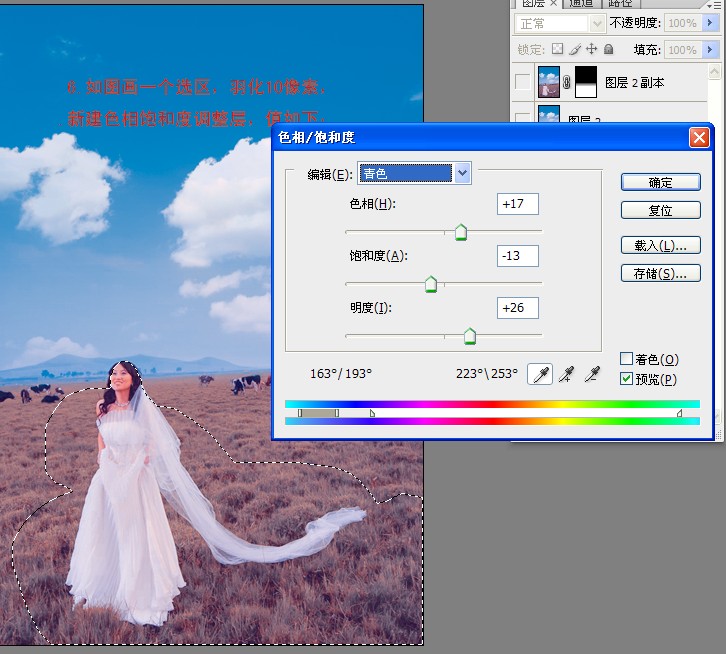Enable the 着色 colorize checkbox
The image size is (726, 654).
pos(626,358)
